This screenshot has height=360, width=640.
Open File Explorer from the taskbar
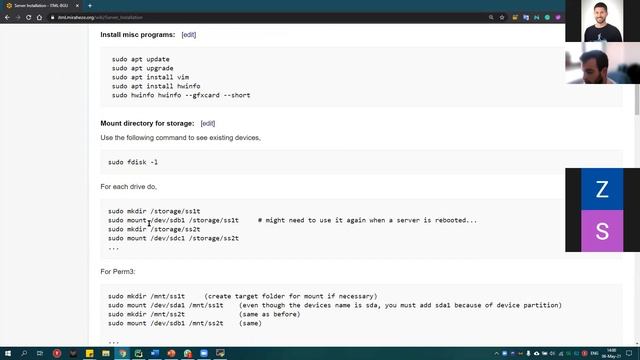click(106, 353)
